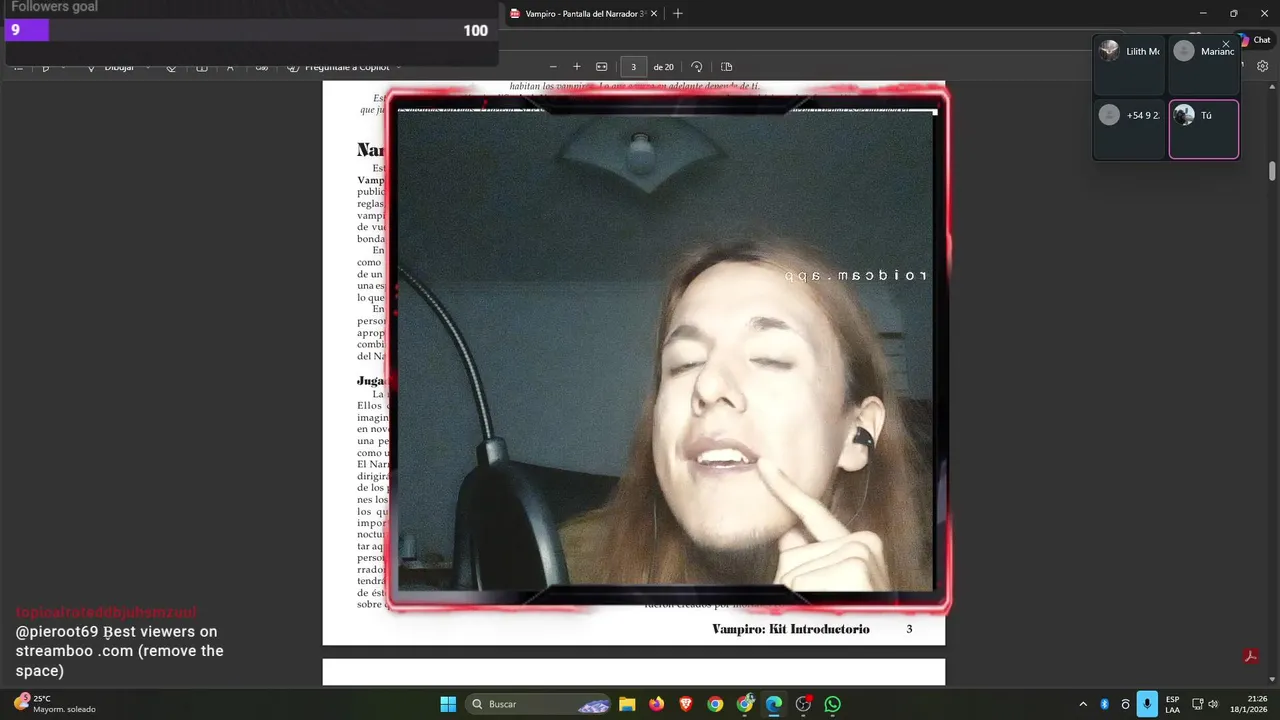The image size is (1280, 720).
Task: Launch Firefox from the taskbar
Action: pyautogui.click(x=656, y=704)
